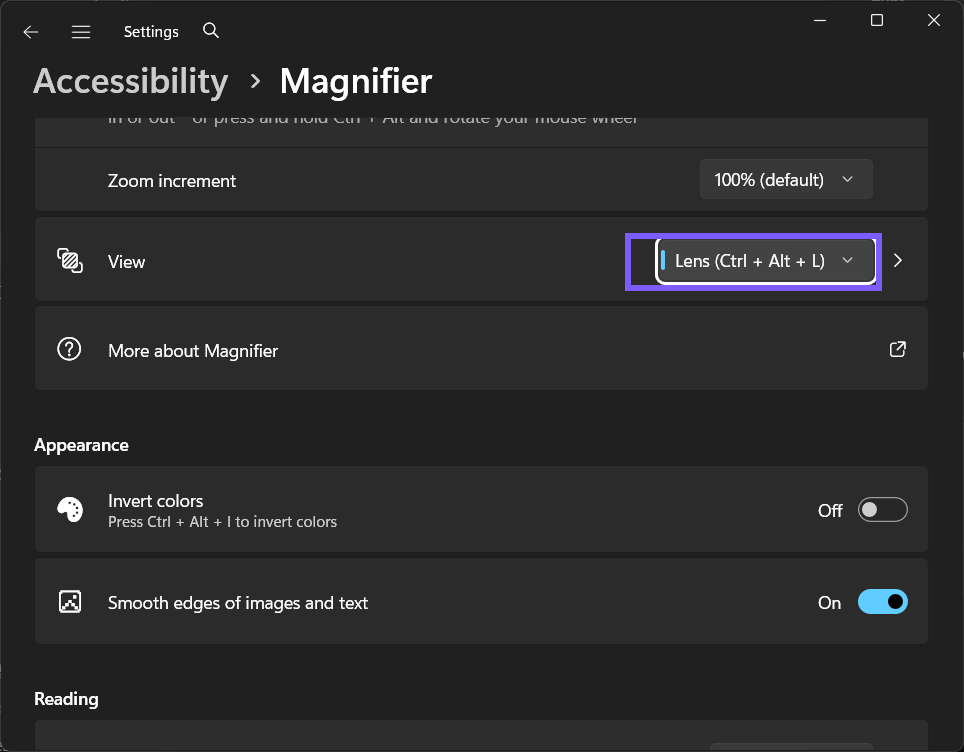
Task: Click the Invert colors label
Action: point(156,501)
